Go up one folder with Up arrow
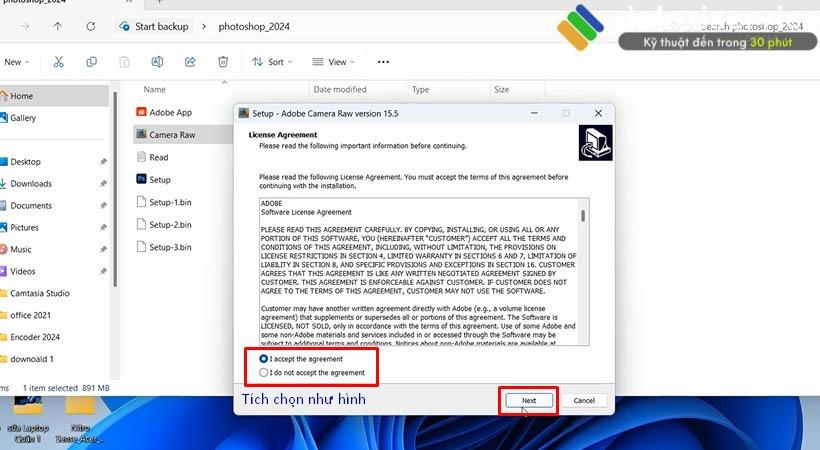 [58, 26]
